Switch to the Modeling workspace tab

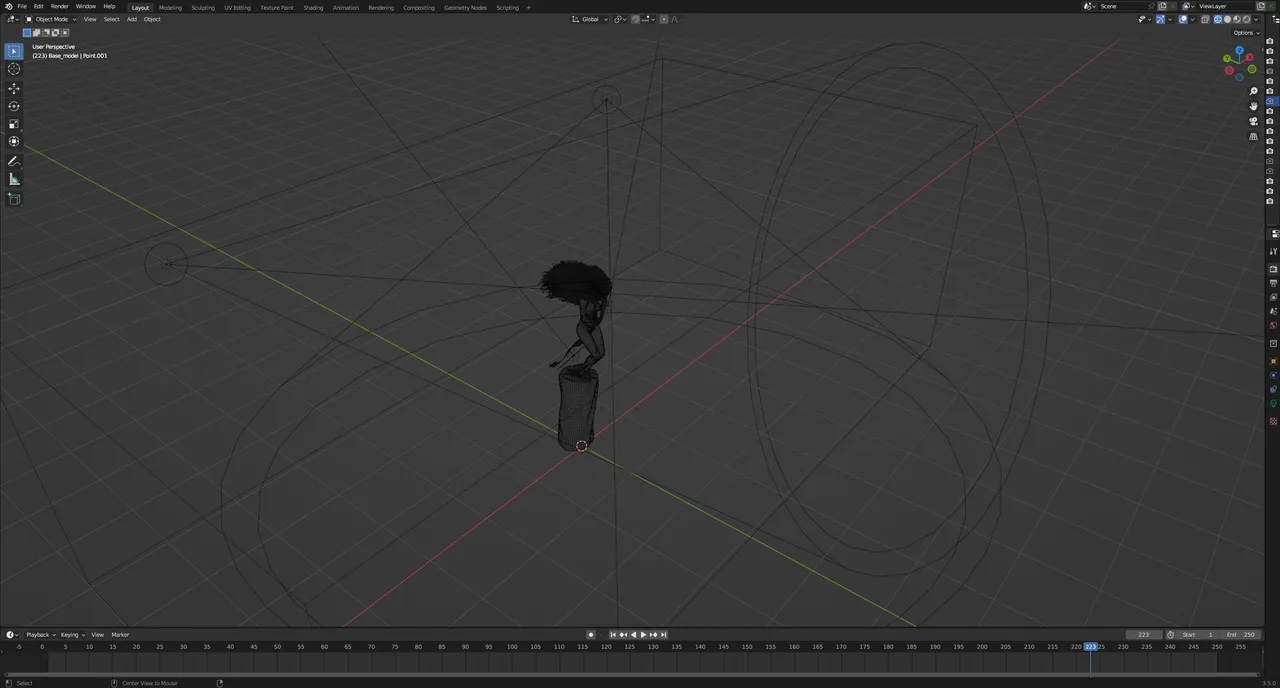[x=170, y=7]
